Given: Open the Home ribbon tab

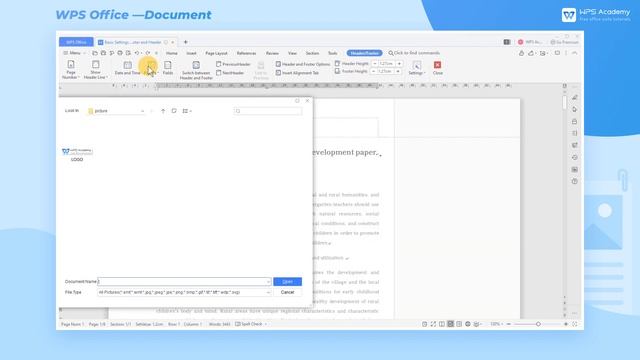Looking at the screenshot, I should point(171,53).
